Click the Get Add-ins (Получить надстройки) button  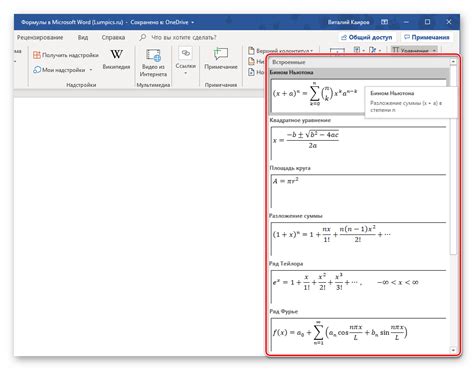pos(66,55)
